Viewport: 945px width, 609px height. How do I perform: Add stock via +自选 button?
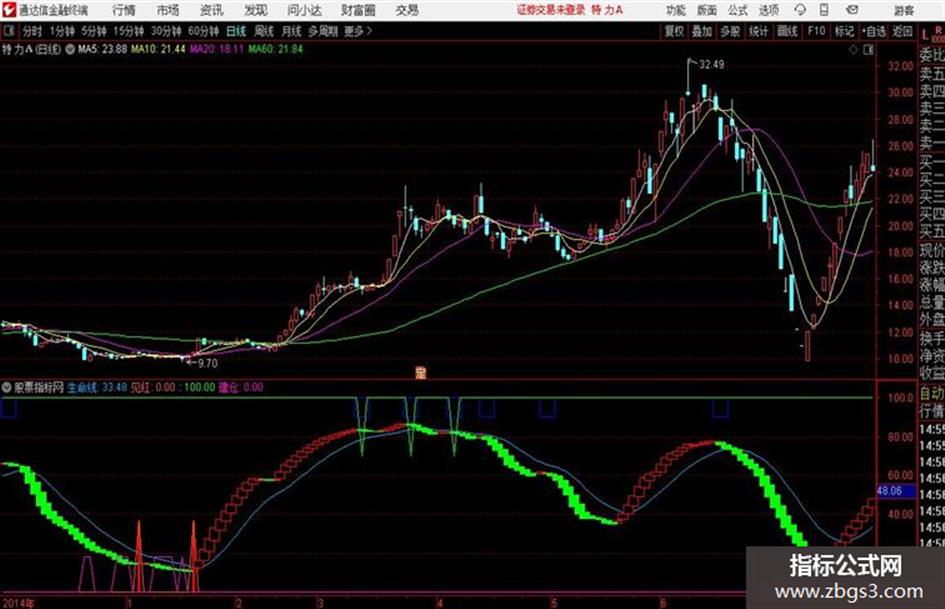coord(873,31)
